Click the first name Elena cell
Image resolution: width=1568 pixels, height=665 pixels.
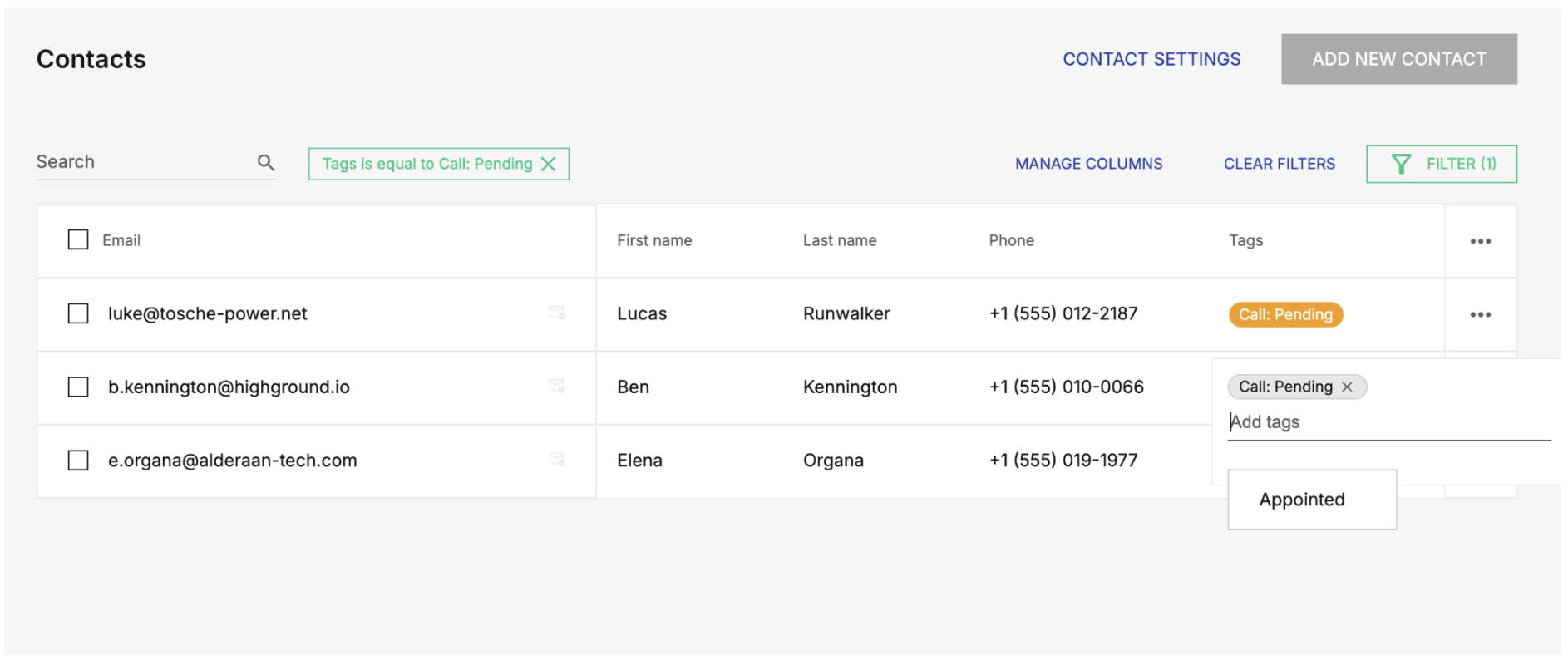click(639, 460)
